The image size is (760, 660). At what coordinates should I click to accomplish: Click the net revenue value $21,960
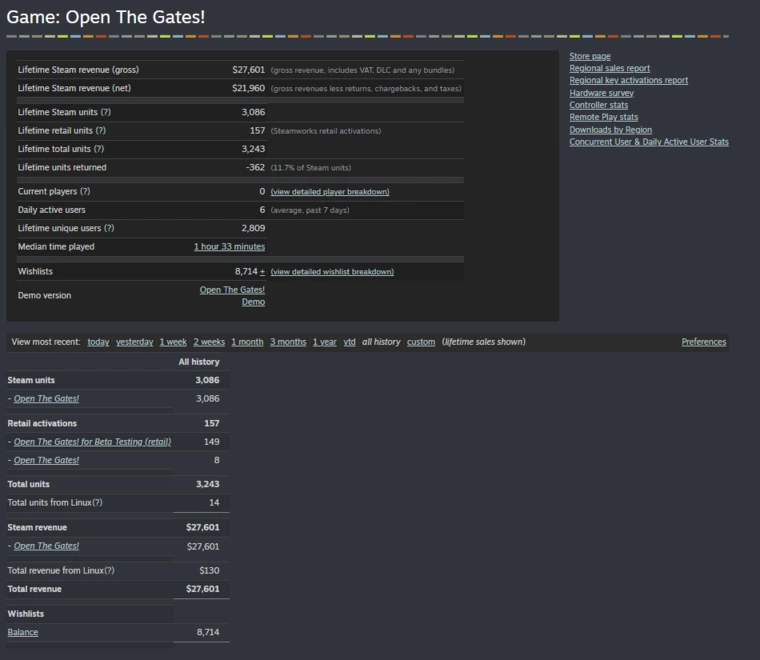point(248,88)
